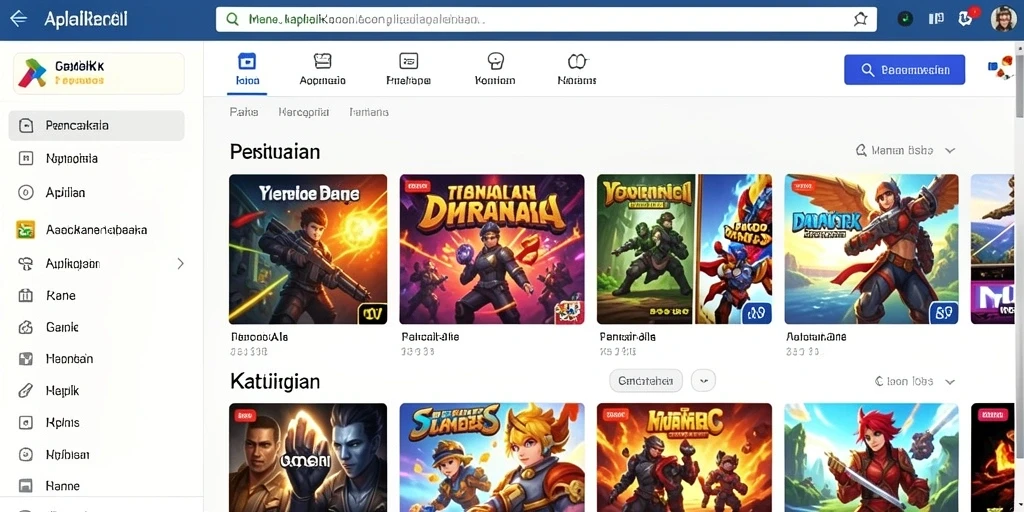The height and width of the screenshot is (512, 1024).
Task: Click the Gmdatehen pill button
Action: 646,380
